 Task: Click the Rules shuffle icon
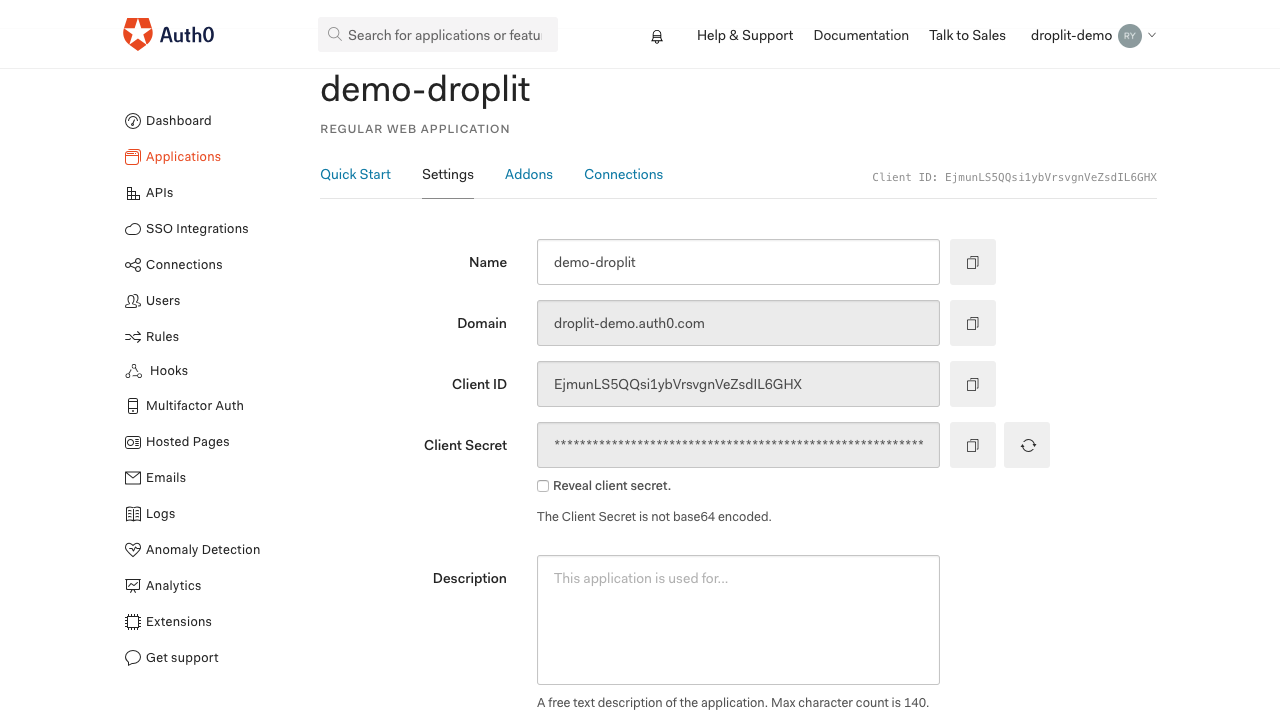click(133, 337)
